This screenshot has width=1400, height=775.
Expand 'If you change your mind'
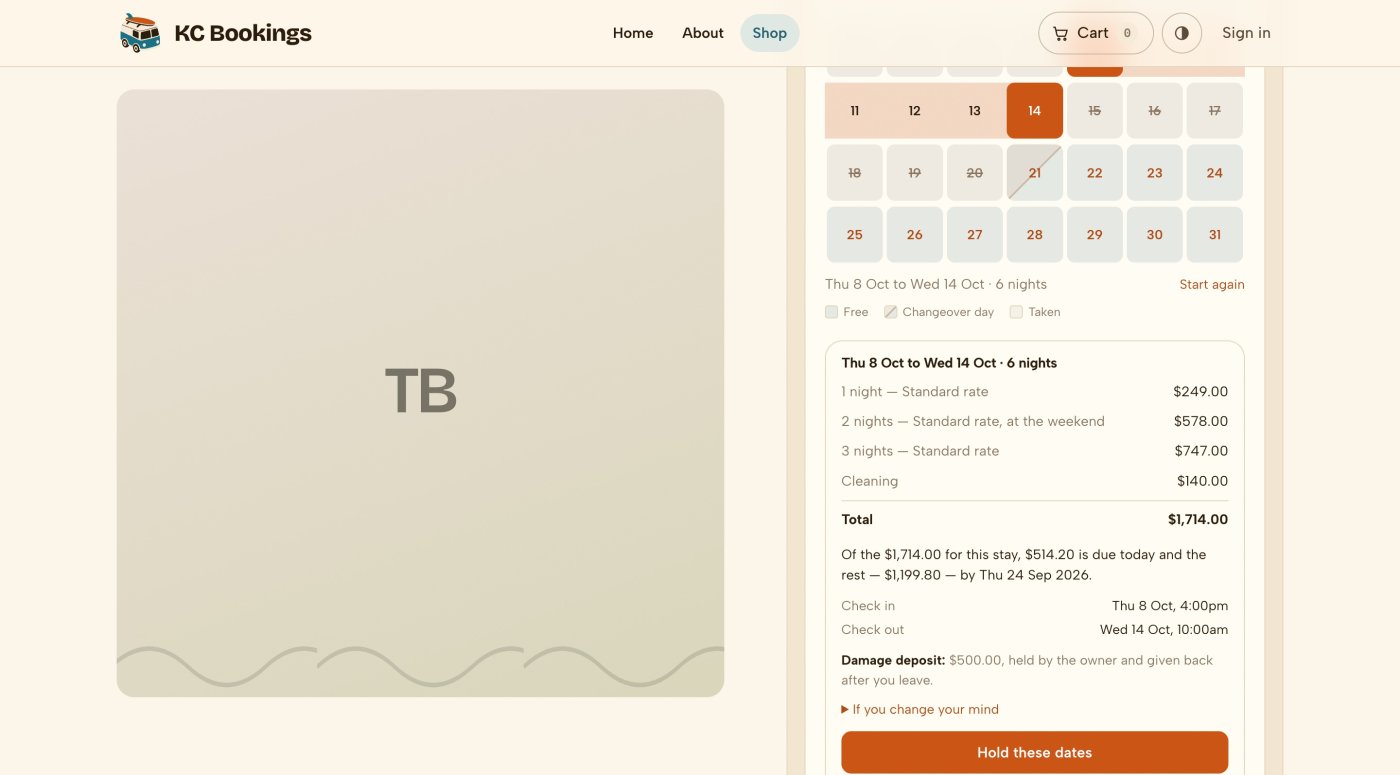click(920, 709)
